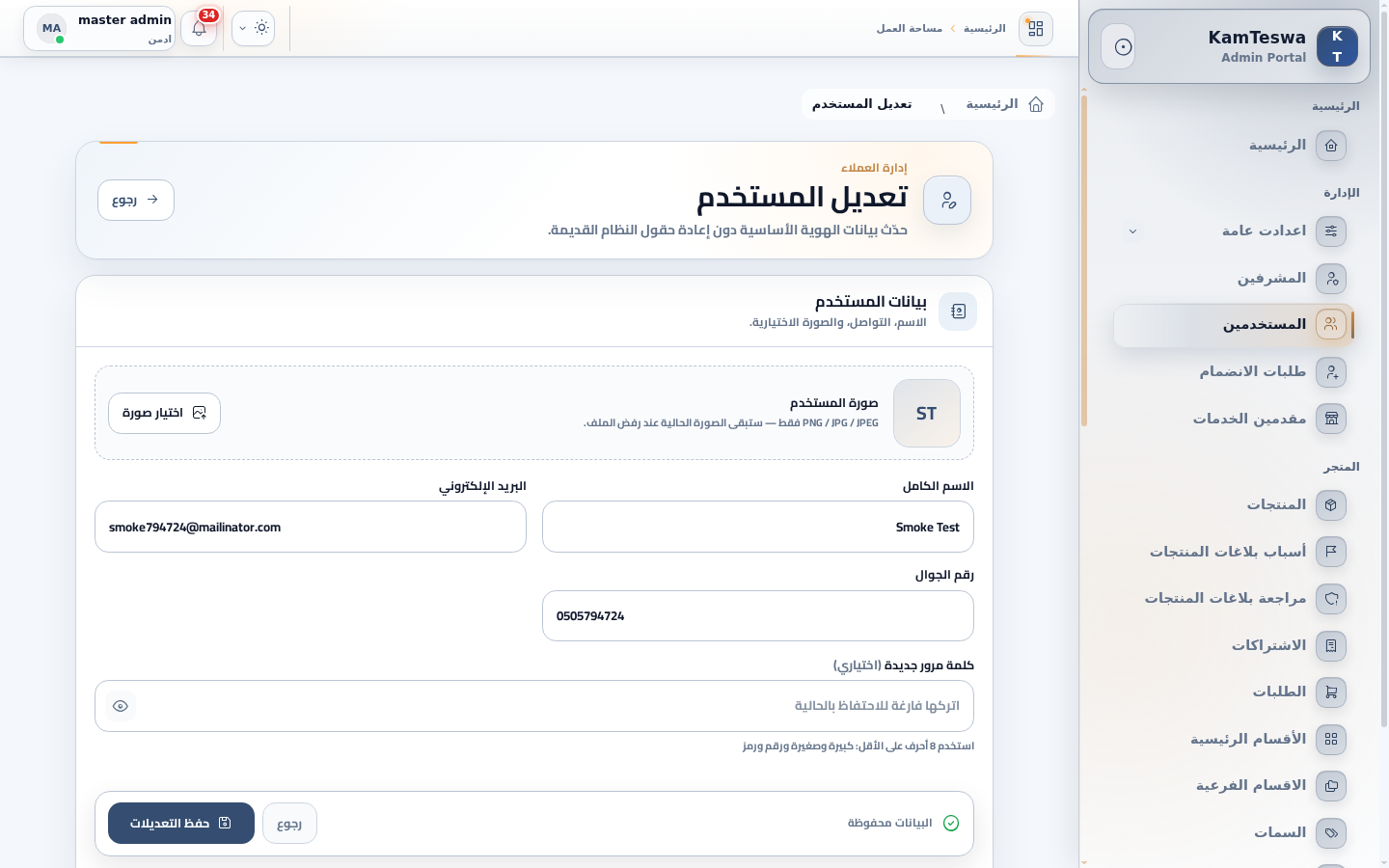Click the الاسم الكامل input field
This screenshot has height=868, width=1389.
tap(758, 527)
